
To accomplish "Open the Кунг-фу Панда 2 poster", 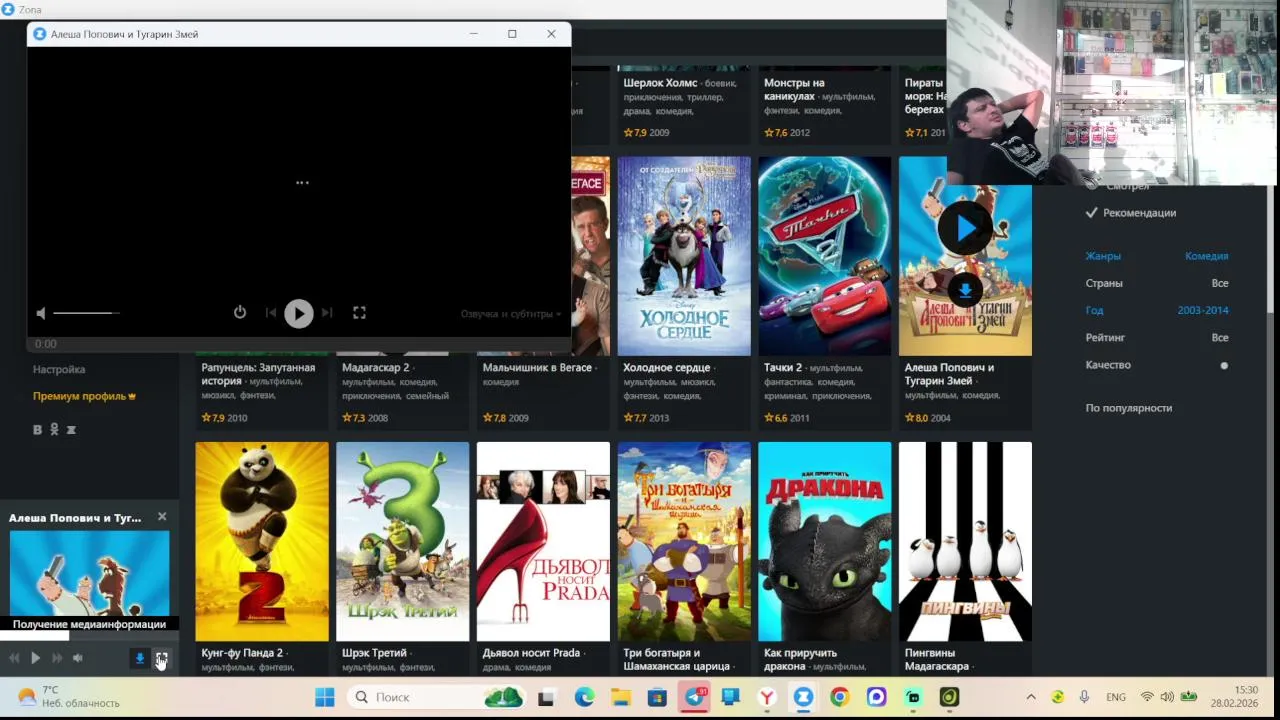I will pos(262,541).
